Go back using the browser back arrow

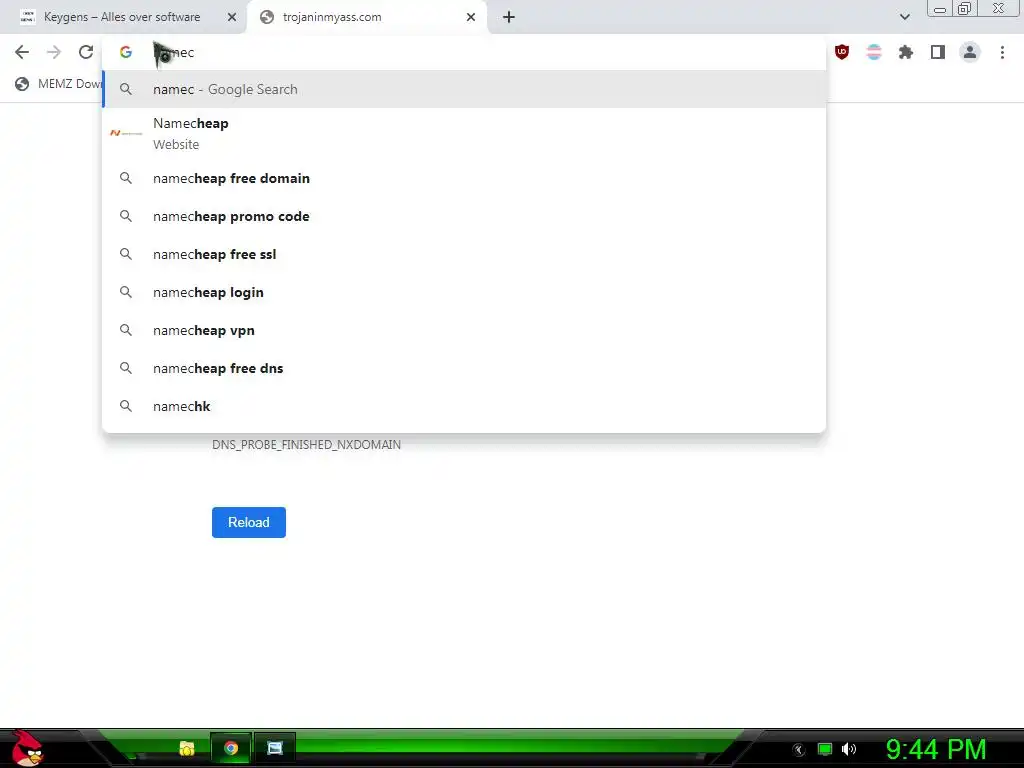coord(22,52)
